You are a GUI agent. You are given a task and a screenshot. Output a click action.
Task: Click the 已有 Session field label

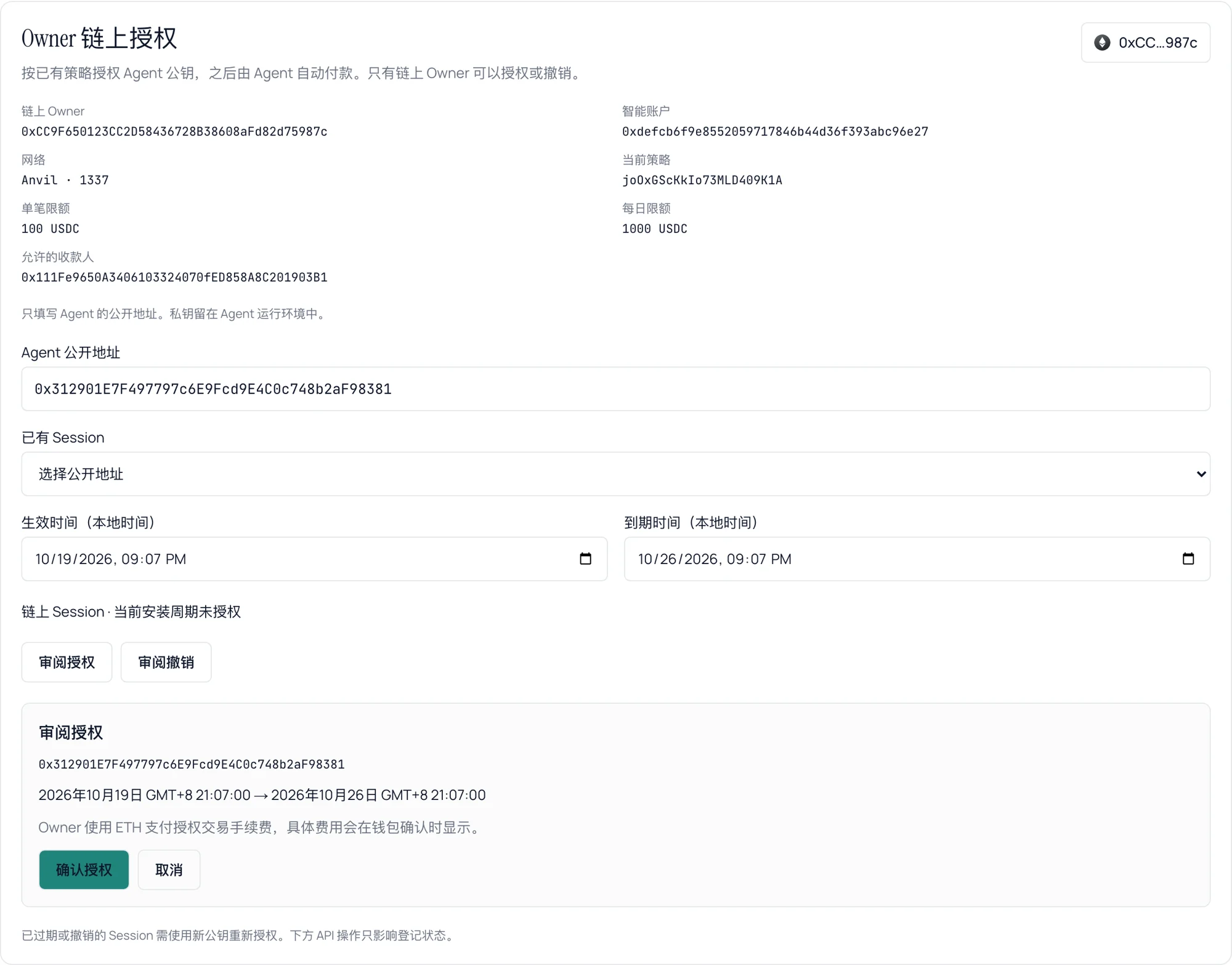pyautogui.click(x=63, y=437)
